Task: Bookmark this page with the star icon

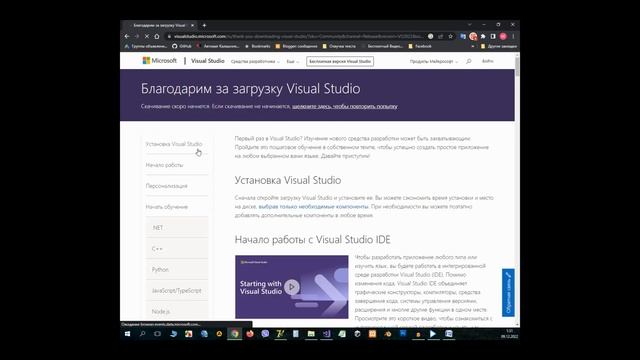Action: pos(451,36)
